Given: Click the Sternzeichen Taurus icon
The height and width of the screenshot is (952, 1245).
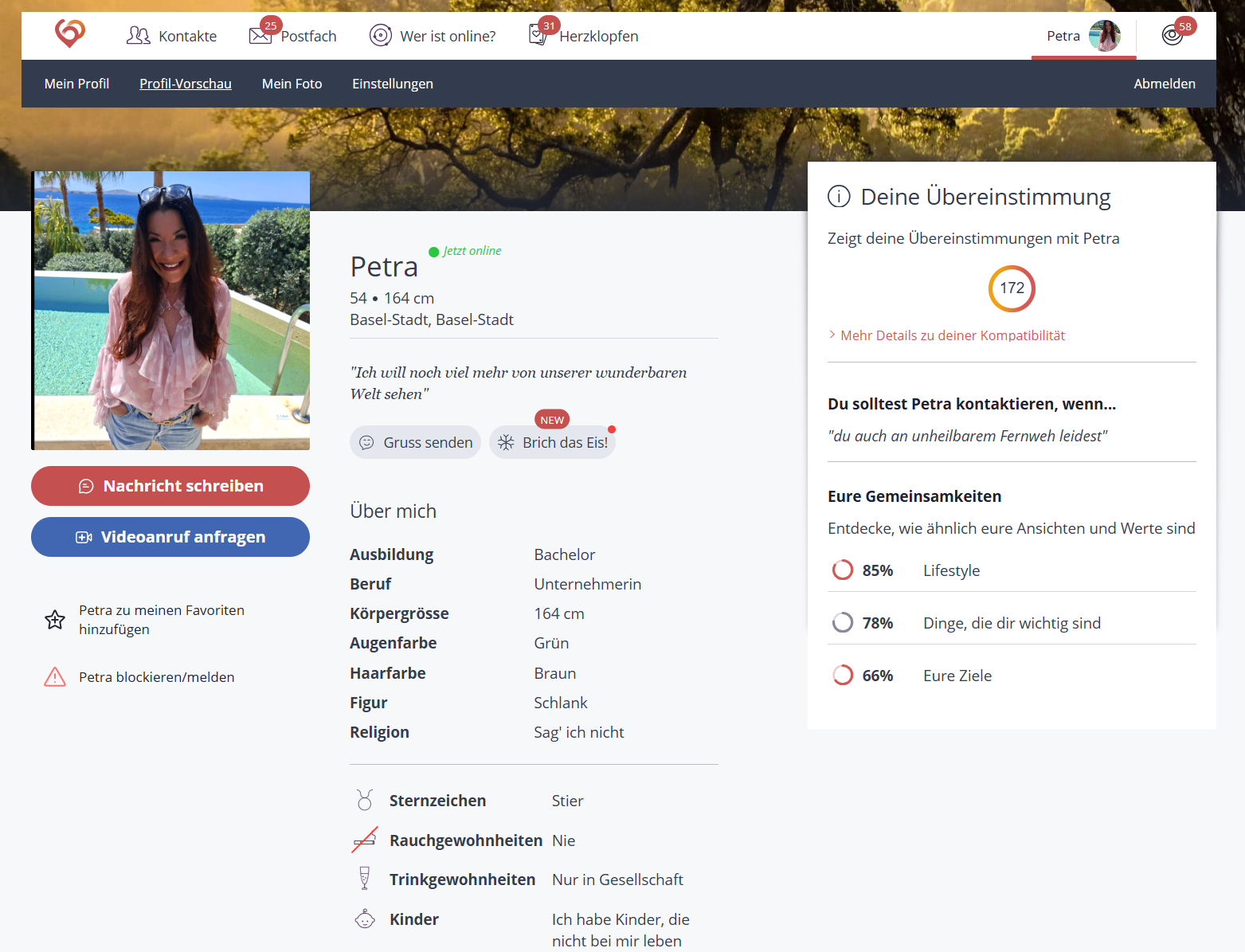Looking at the screenshot, I should pyautogui.click(x=365, y=800).
